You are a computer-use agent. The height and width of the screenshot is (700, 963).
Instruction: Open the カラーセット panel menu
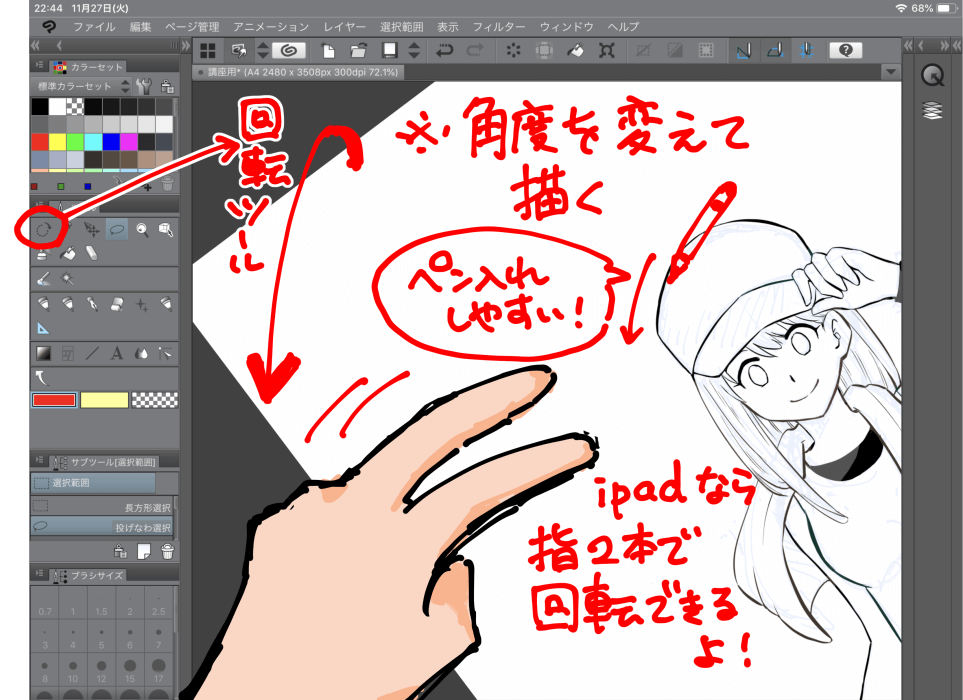[x=40, y=66]
